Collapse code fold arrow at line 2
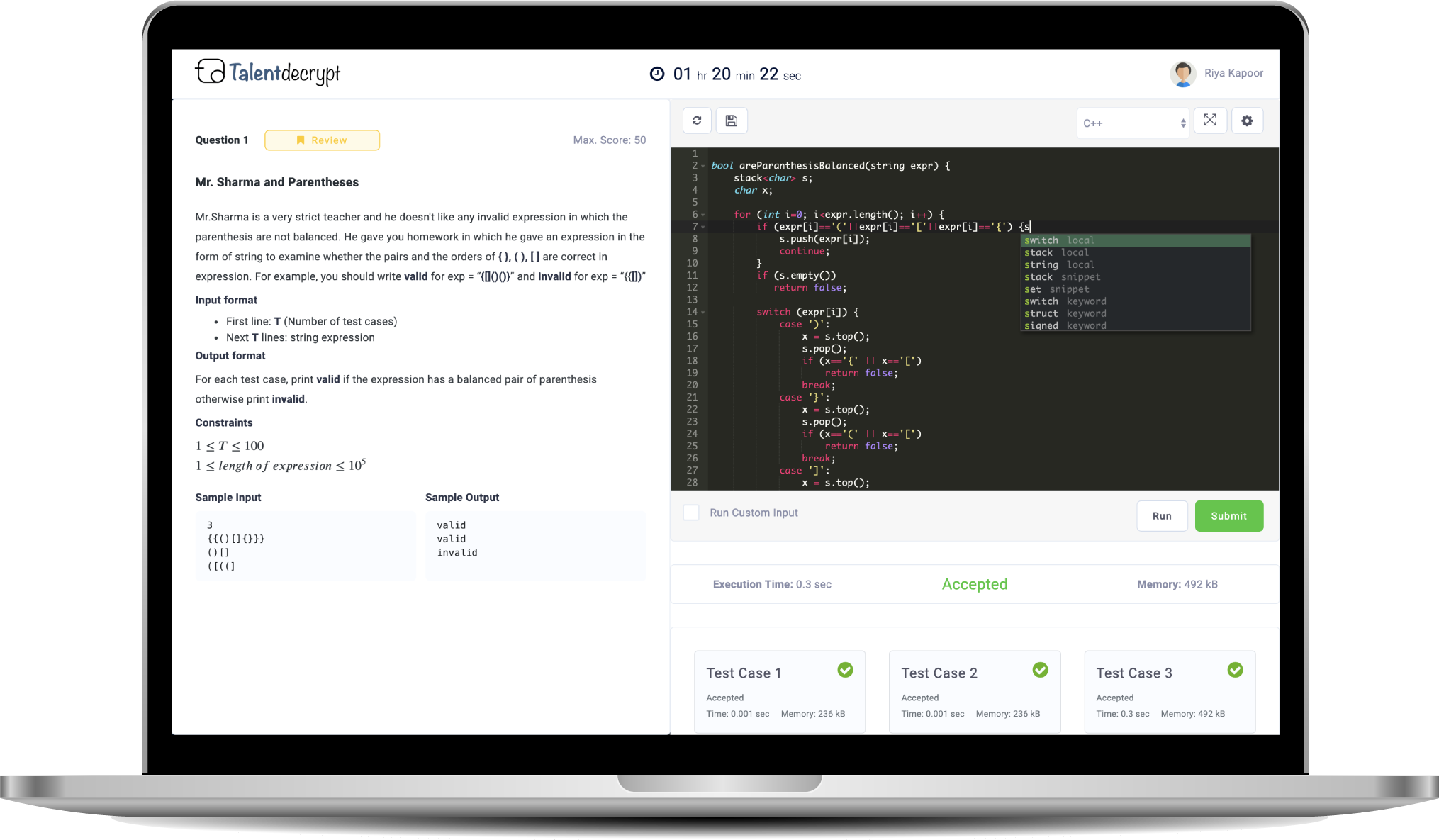Image resolution: width=1439 pixels, height=840 pixels. click(703, 166)
